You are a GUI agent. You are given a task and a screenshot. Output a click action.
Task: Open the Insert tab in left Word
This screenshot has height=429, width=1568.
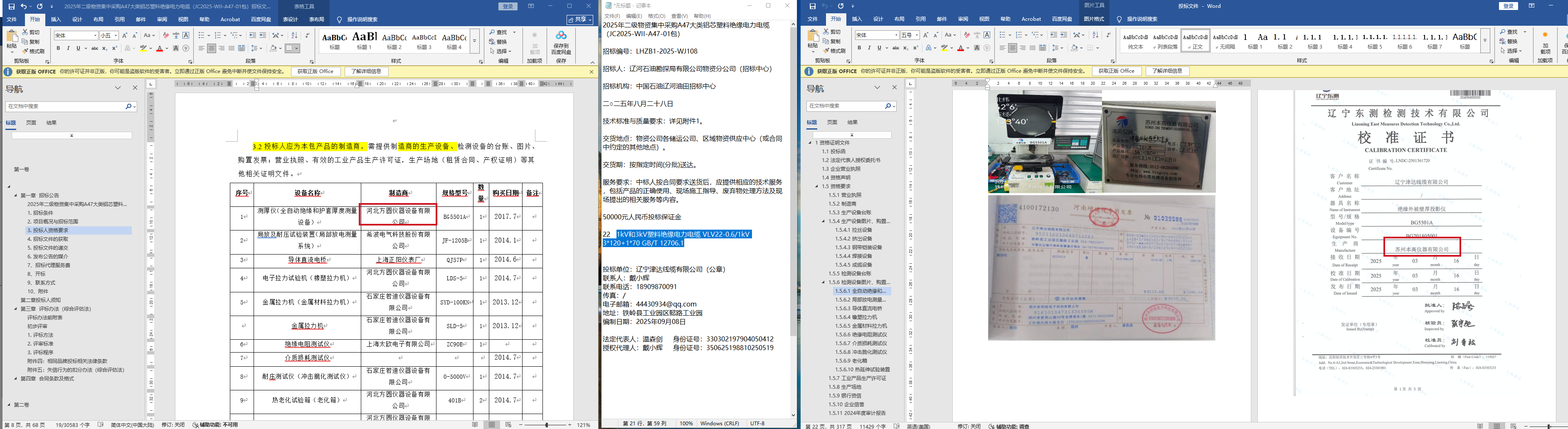click(x=56, y=20)
